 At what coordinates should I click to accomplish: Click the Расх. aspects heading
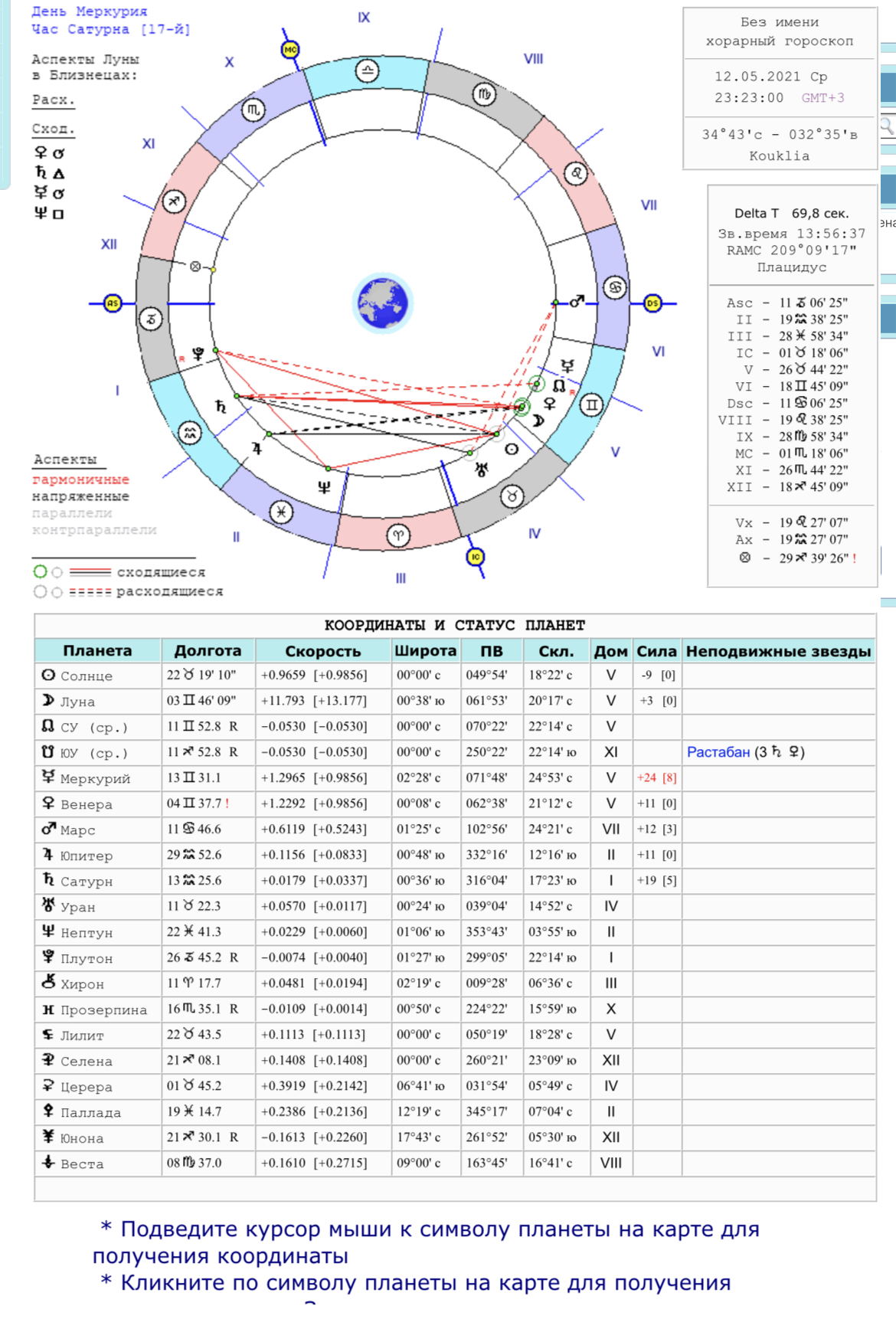[x=54, y=100]
